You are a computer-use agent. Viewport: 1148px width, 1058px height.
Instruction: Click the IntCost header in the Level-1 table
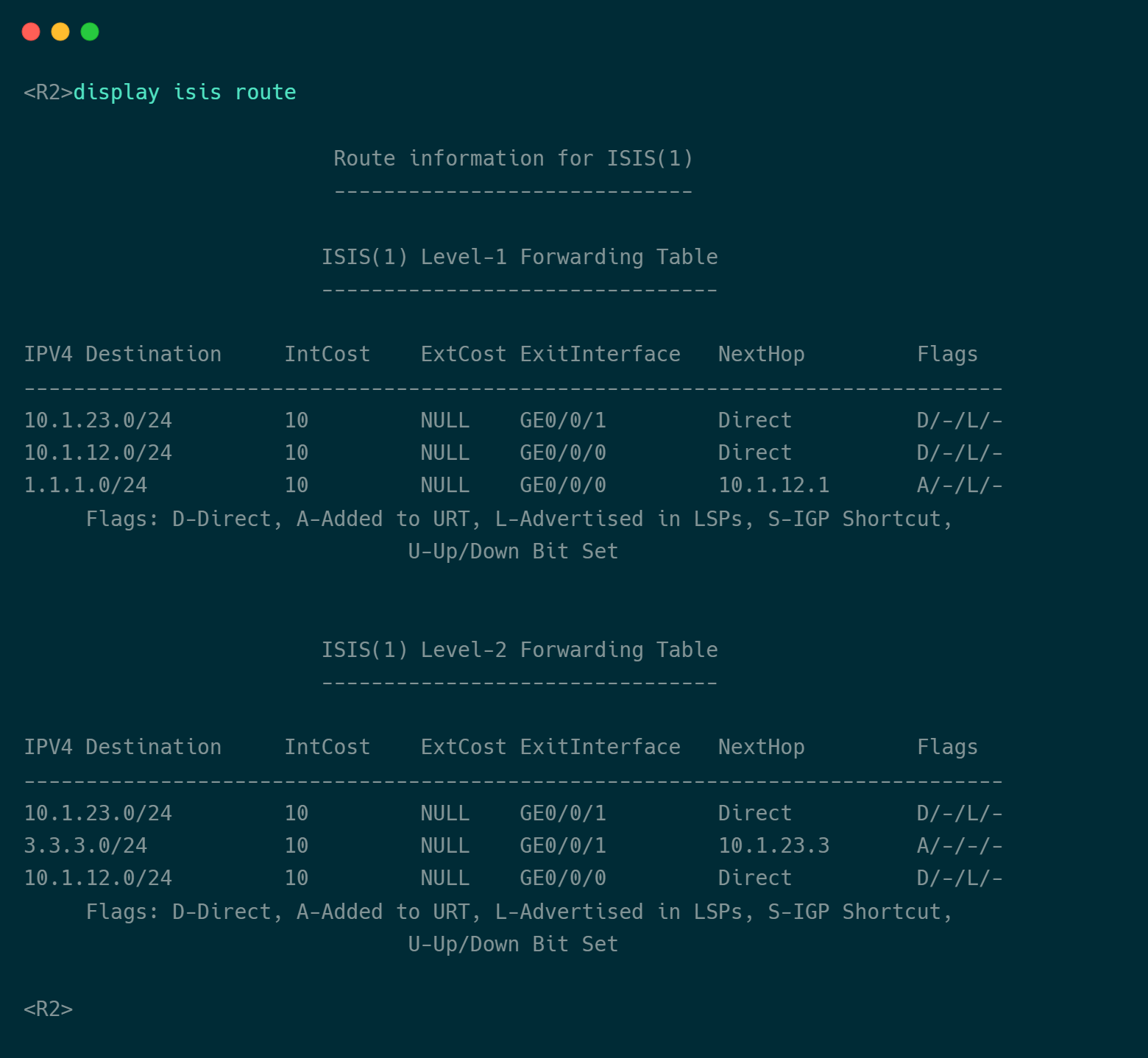click(327, 355)
